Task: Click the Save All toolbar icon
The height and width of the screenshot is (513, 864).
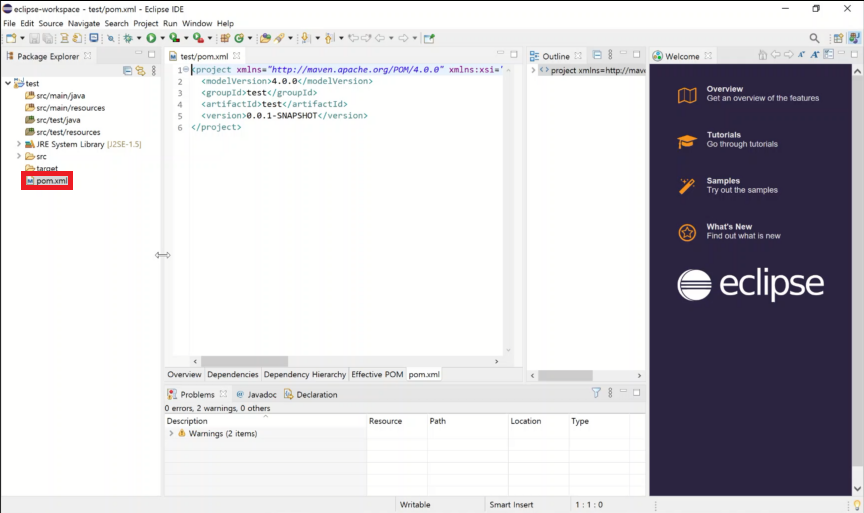Action: (48, 38)
